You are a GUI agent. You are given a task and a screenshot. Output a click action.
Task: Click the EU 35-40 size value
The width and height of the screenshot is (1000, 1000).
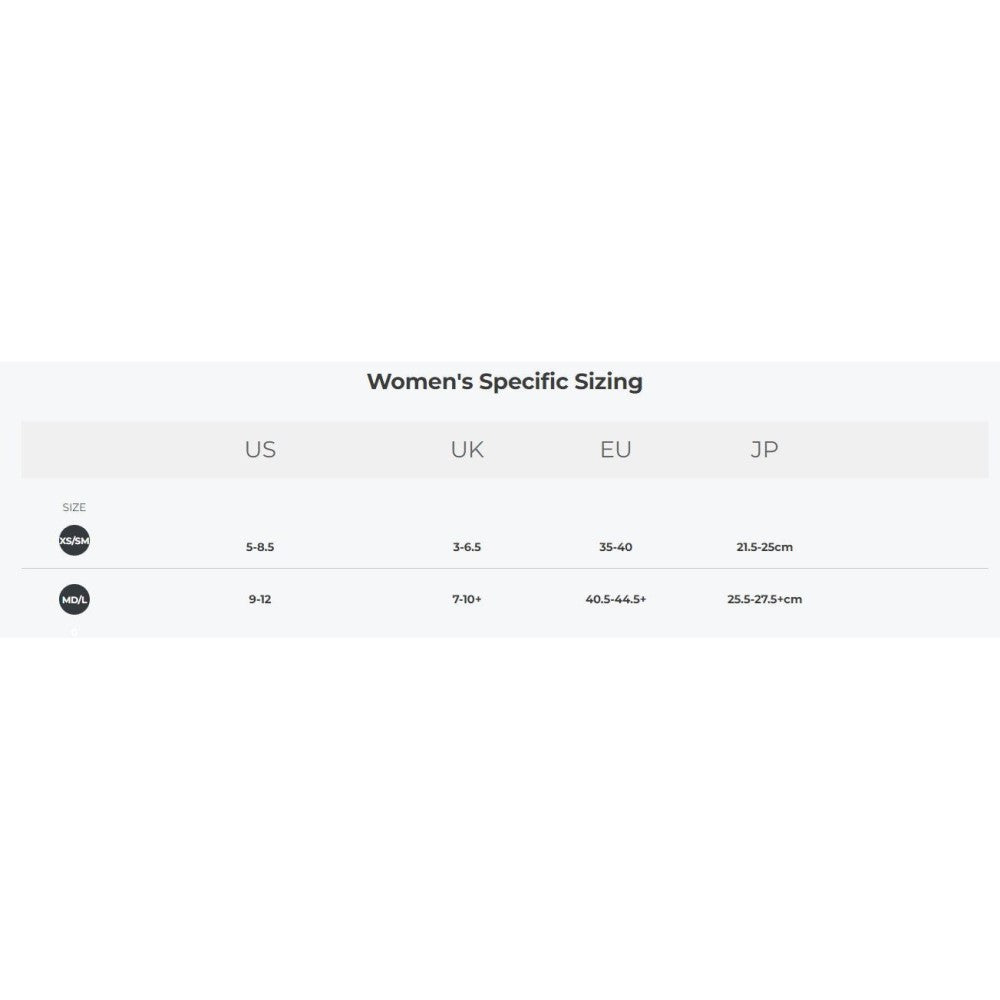(x=616, y=547)
